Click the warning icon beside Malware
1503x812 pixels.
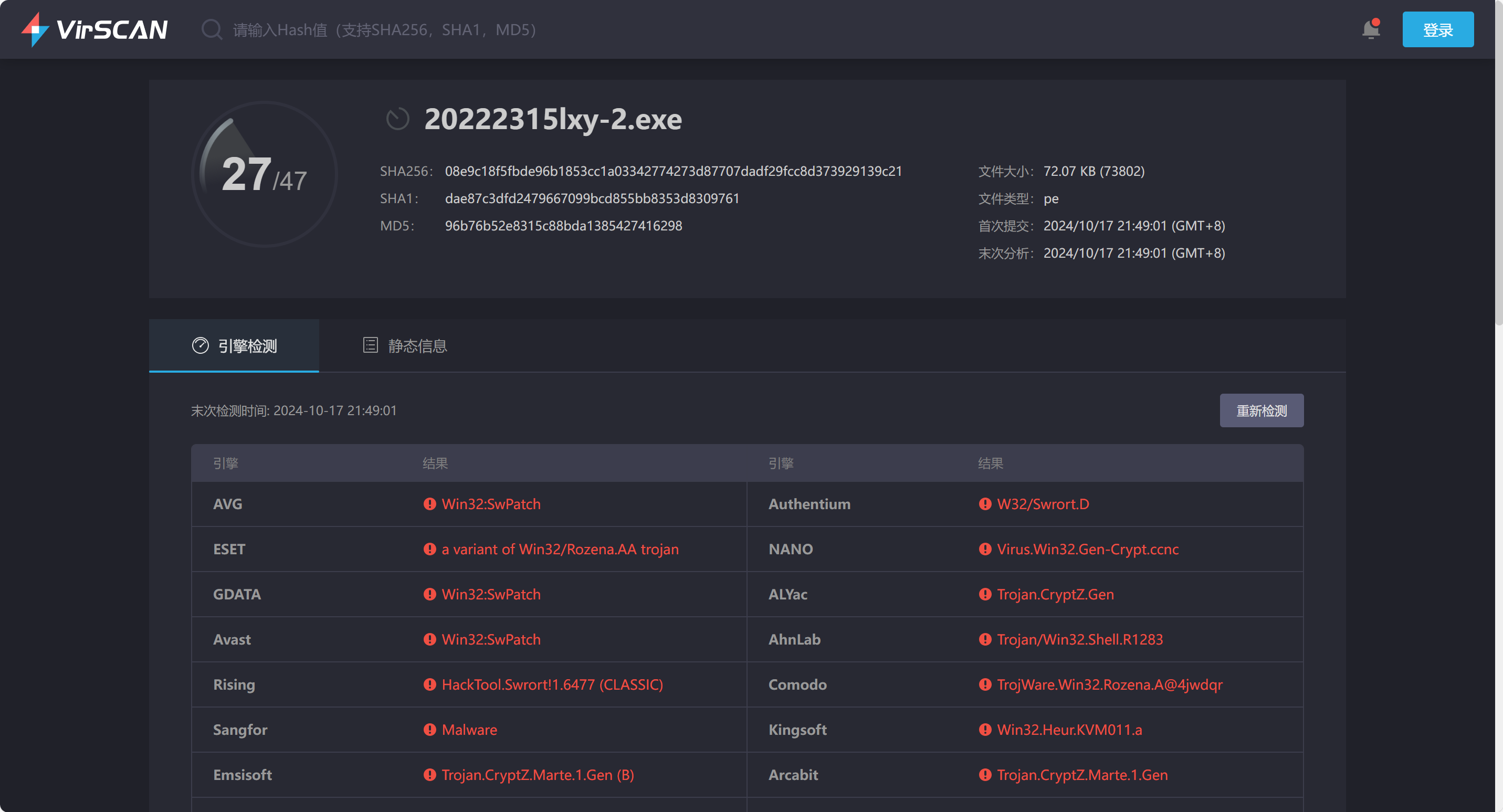tap(429, 729)
